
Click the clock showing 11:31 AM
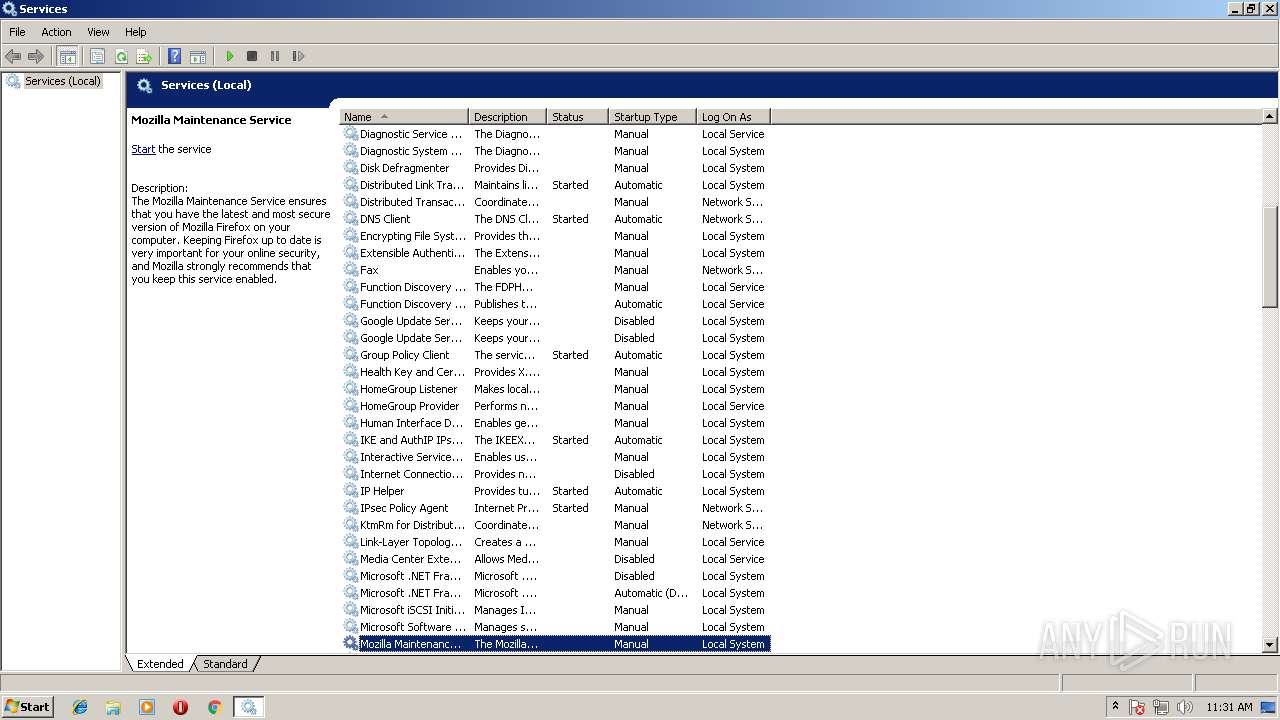pyautogui.click(x=1229, y=707)
